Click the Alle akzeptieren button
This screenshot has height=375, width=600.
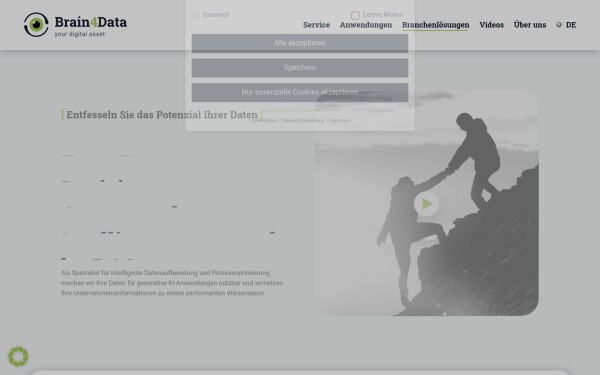300,43
